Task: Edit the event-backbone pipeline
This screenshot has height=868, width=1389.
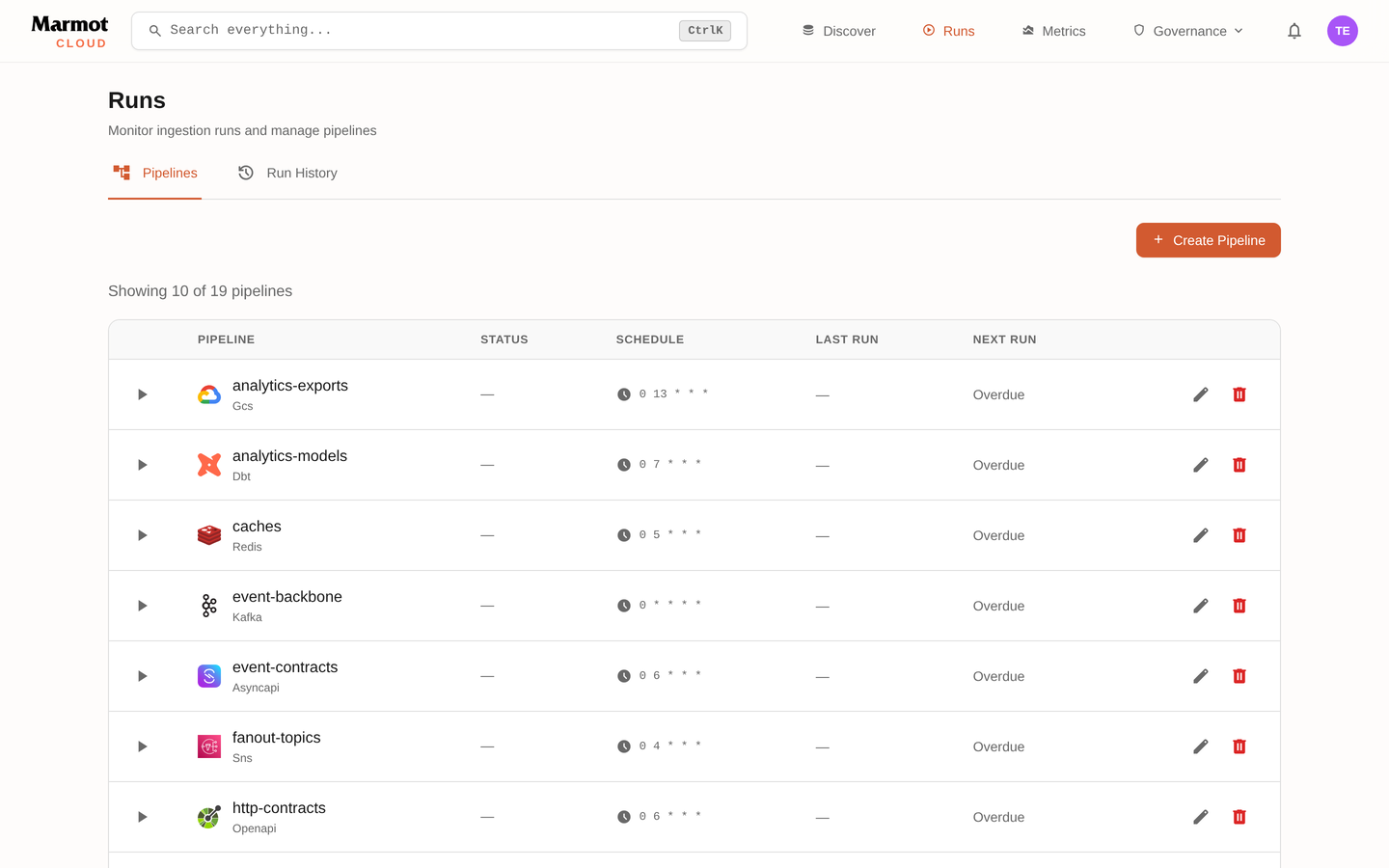Action: tap(1201, 606)
